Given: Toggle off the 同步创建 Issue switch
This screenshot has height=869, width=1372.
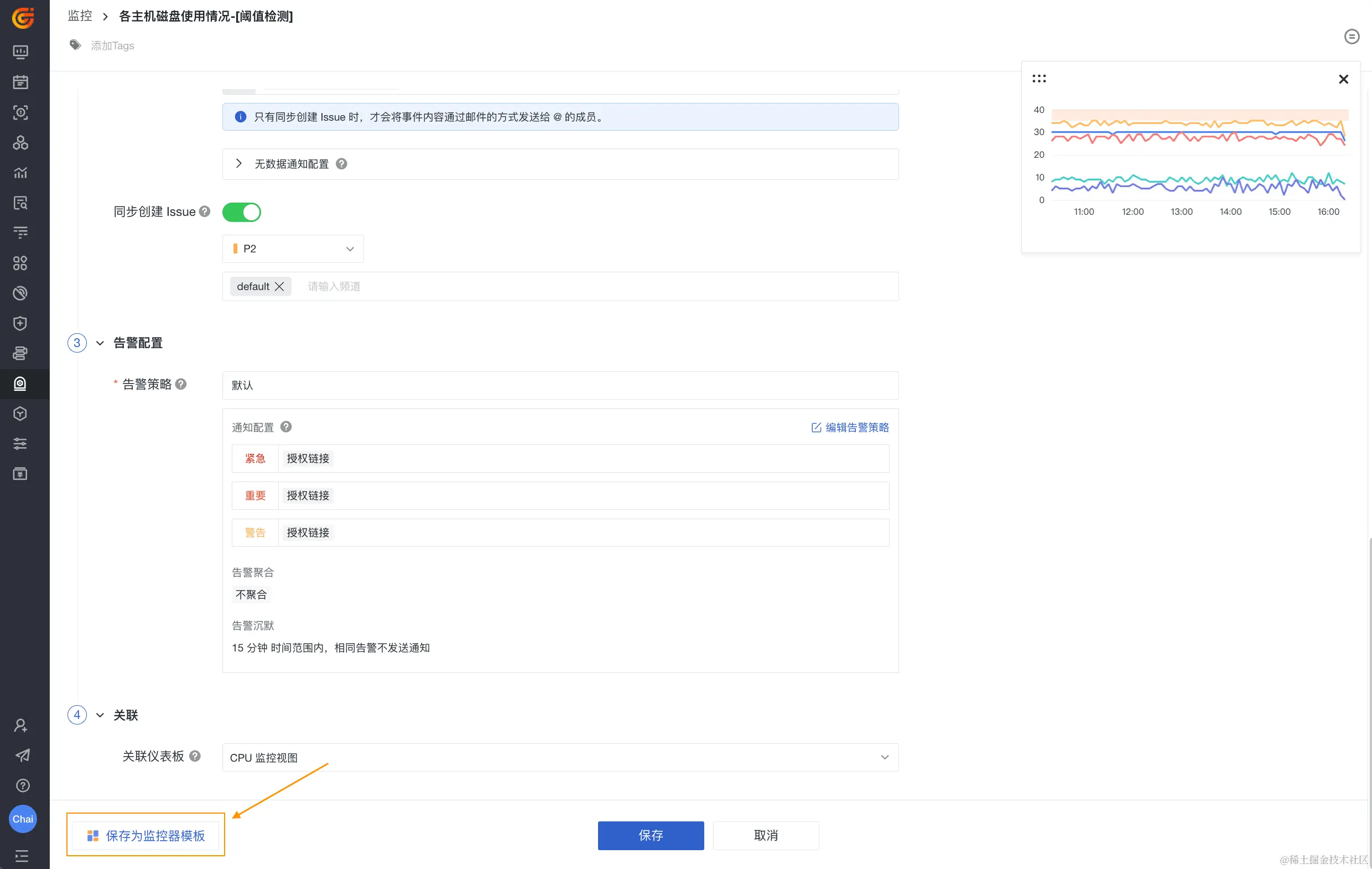Looking at the screenshot, I should (x=242, y=212).
